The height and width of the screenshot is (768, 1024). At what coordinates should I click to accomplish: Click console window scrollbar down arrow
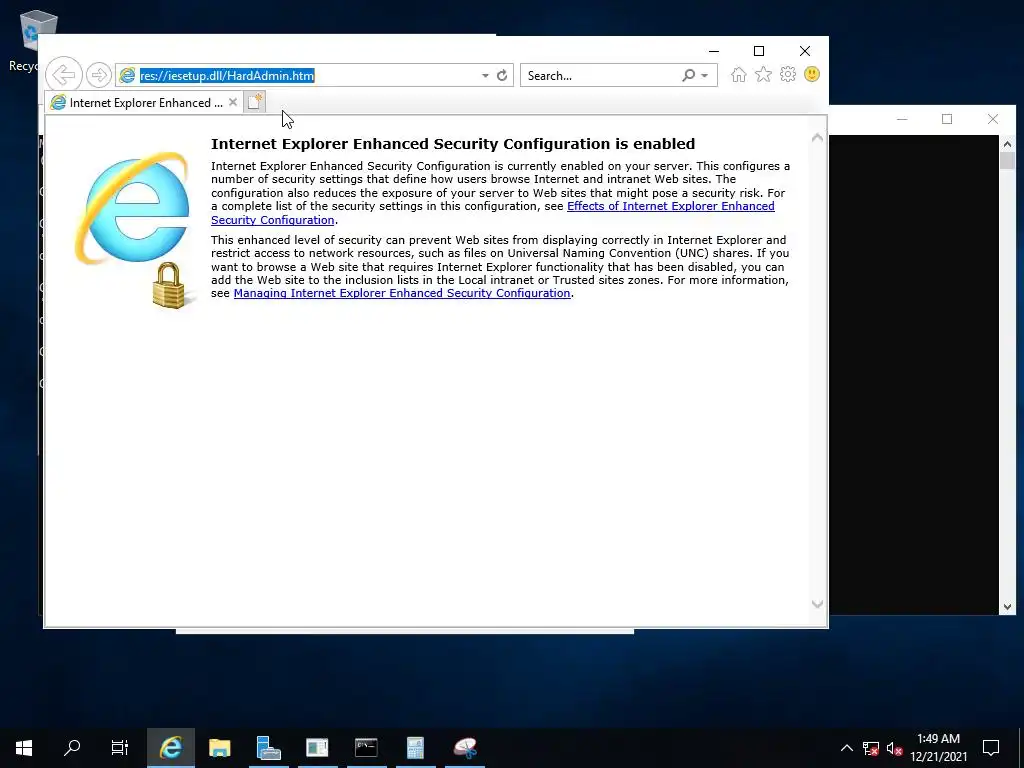click(x=1007, y=607)
